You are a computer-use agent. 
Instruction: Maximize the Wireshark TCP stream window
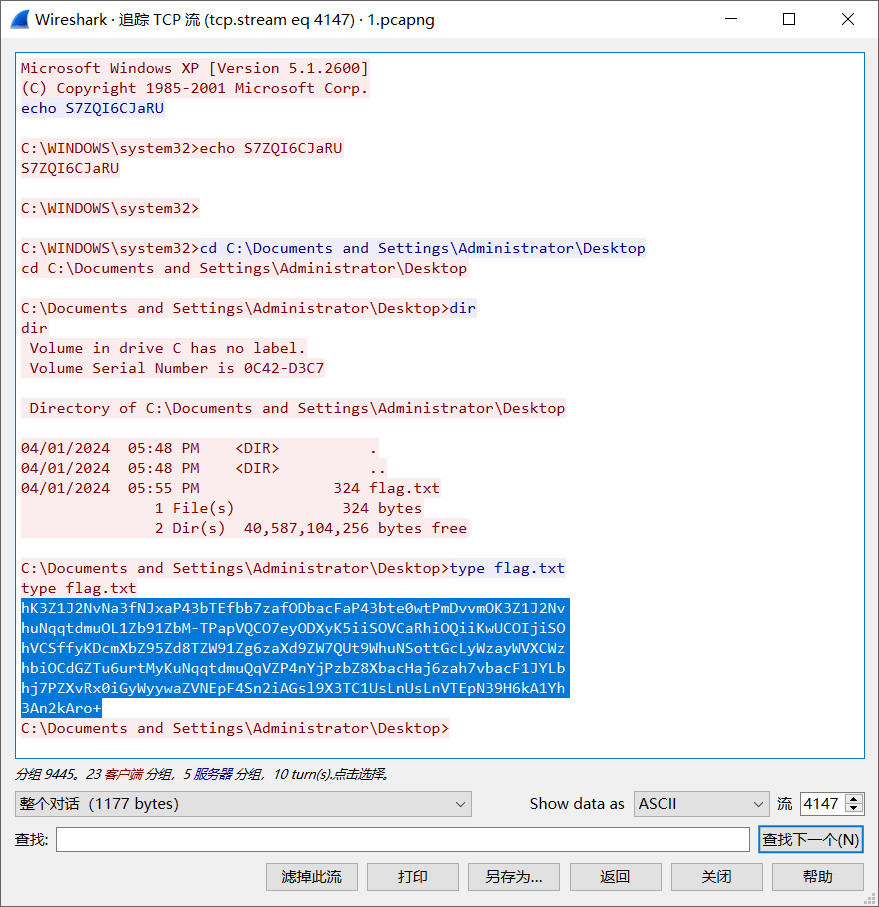(x=789, y=19)
